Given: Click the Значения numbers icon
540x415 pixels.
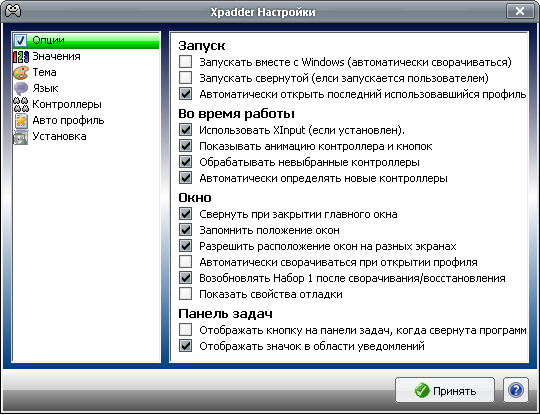Looking at the screenshot, I should tap(21, 56).
